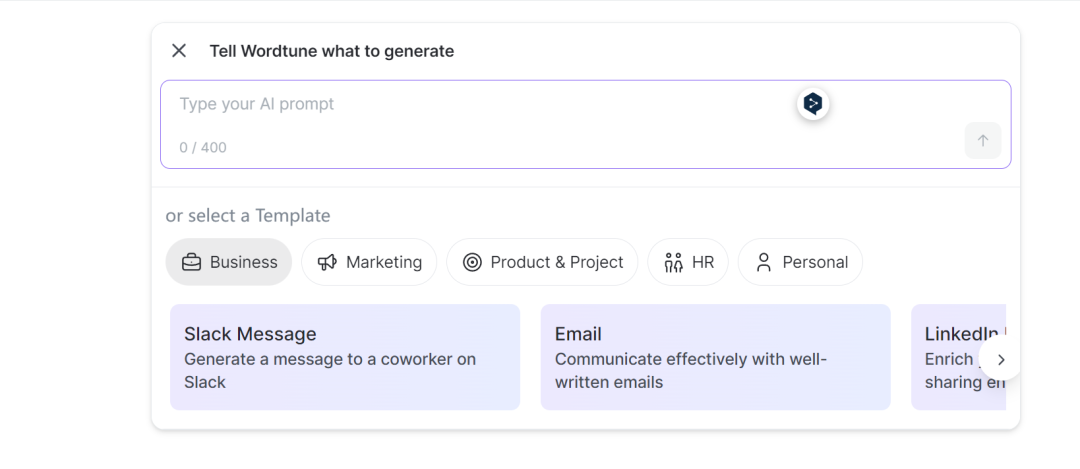
Task: Click the briefcase icon on Business
Action: coord(191,262)
